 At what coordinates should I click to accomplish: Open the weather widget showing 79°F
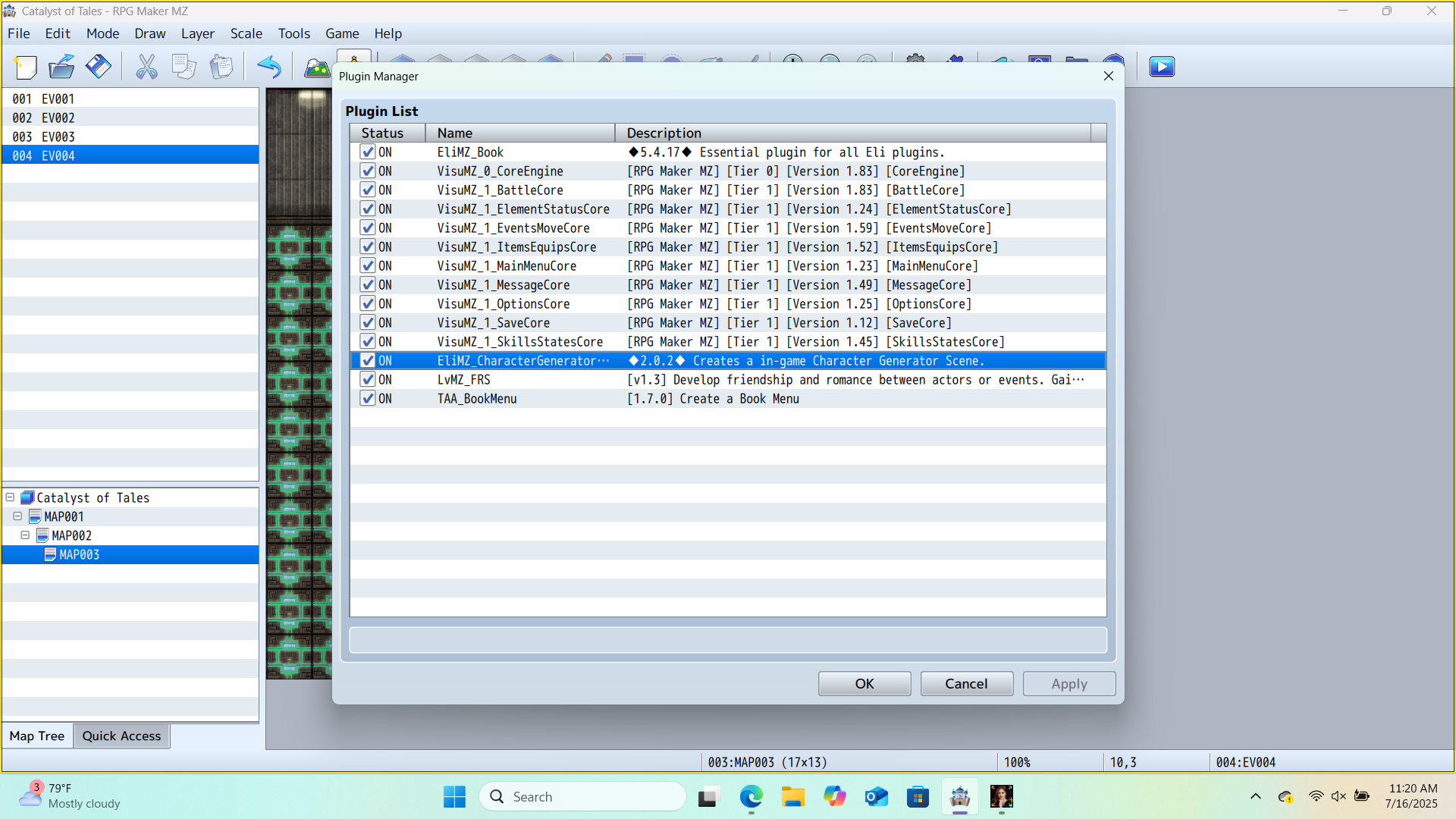point(70,796)
